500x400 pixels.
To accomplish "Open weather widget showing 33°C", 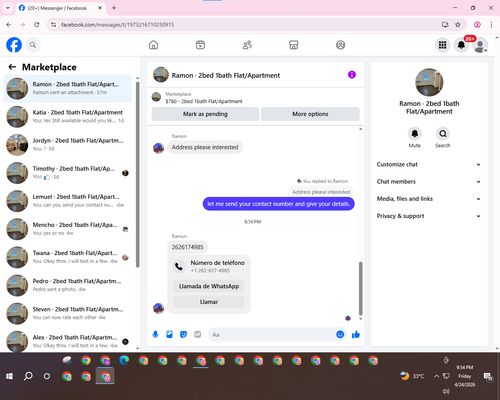I will 412,376.
